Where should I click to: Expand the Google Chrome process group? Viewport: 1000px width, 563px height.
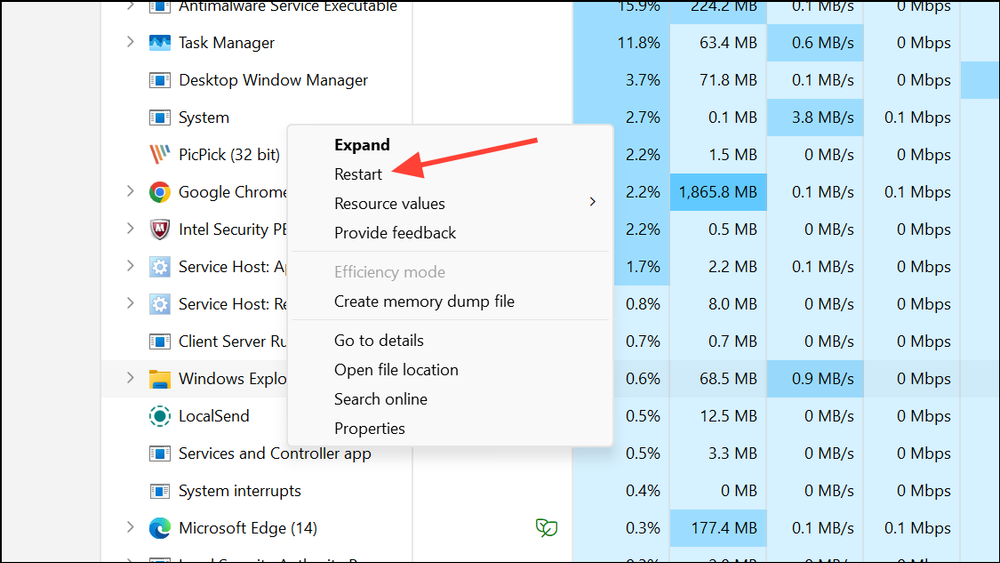click(x=130, y=191)
